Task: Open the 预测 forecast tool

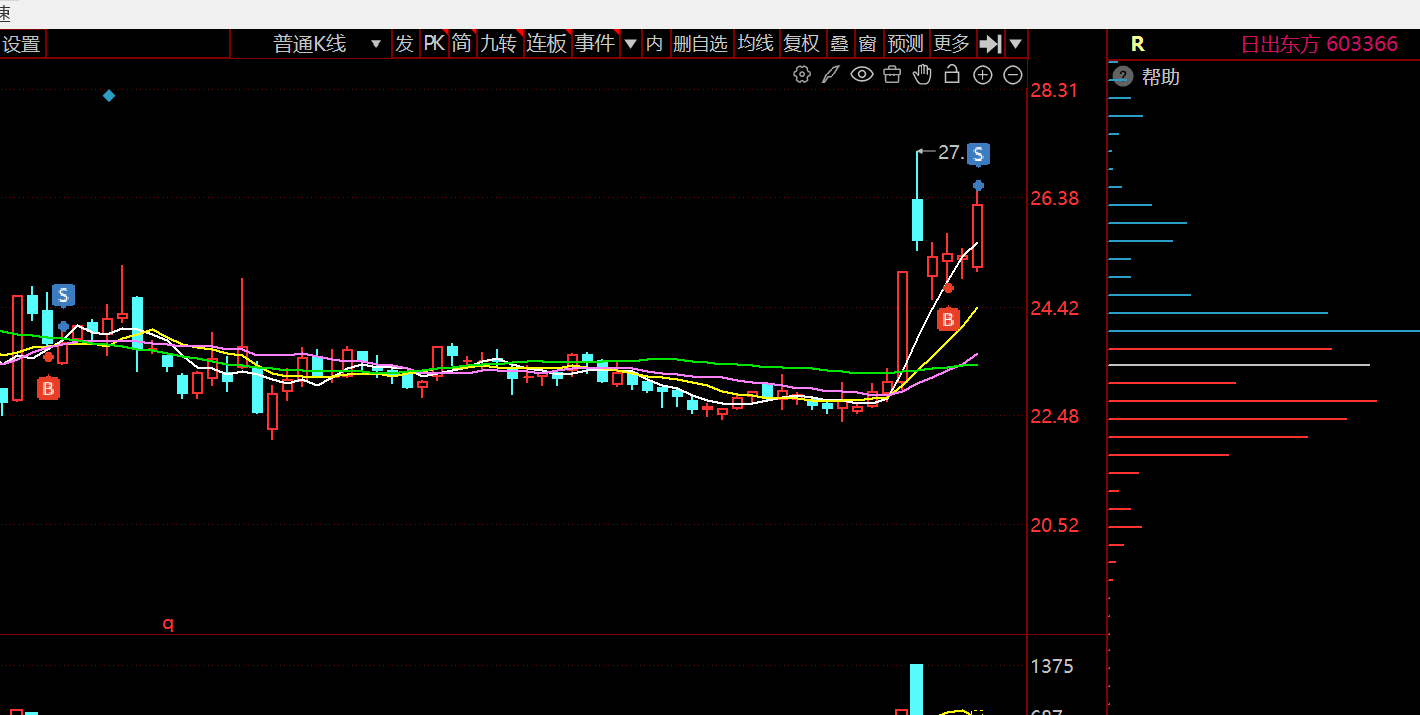Action: 906,44
